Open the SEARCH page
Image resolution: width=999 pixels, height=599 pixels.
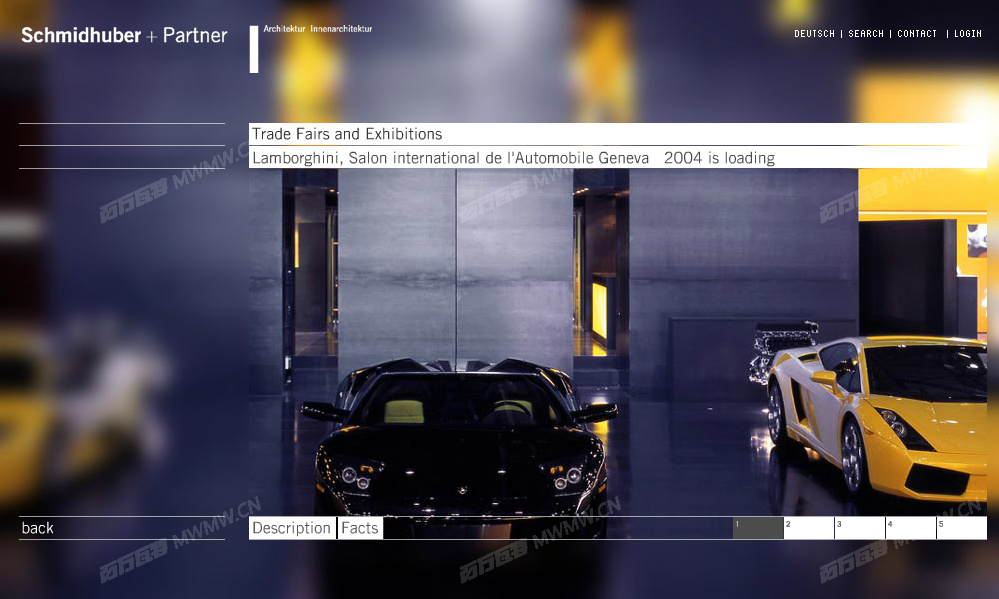[x=866, y=34]
